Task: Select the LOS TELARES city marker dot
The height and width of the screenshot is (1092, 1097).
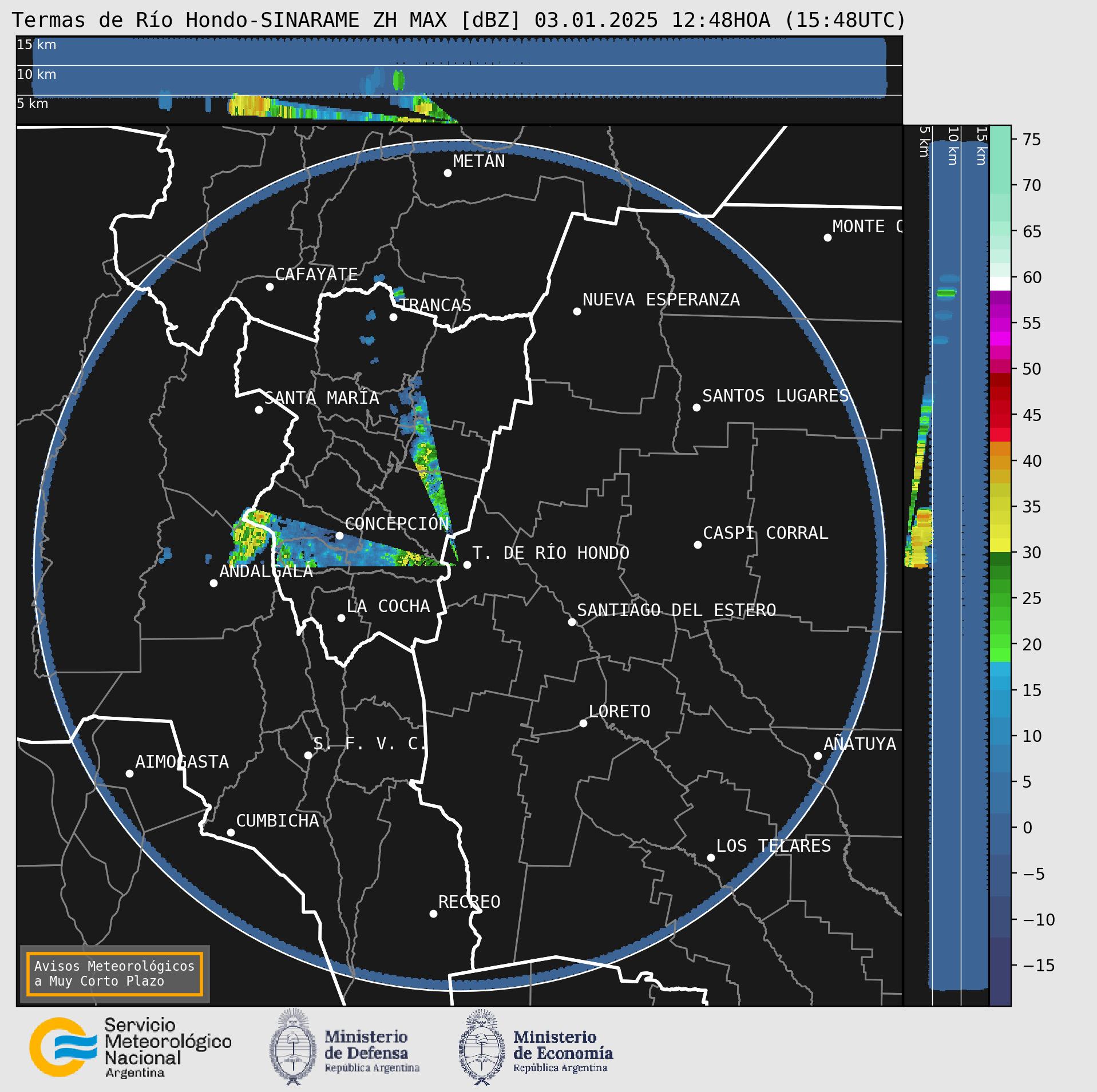Action: click(x=711, y=857)
